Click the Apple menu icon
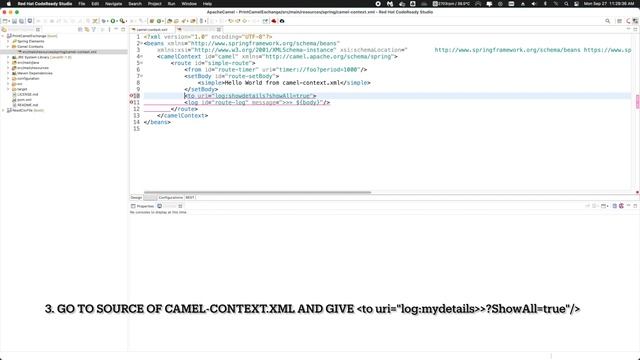Image resolution: width=640 pixels, height=360 pixels. pyautogui.click(x=9, y=4)
